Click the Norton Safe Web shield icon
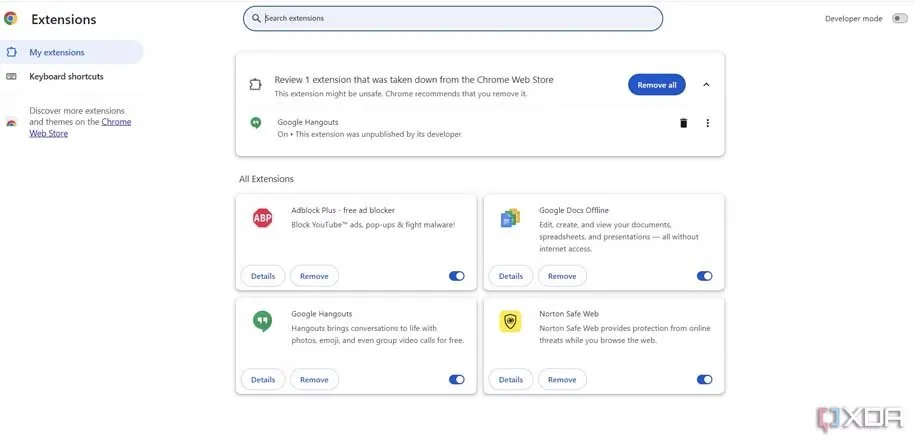The height and width of the screenshot is (445, 915). 510,321
